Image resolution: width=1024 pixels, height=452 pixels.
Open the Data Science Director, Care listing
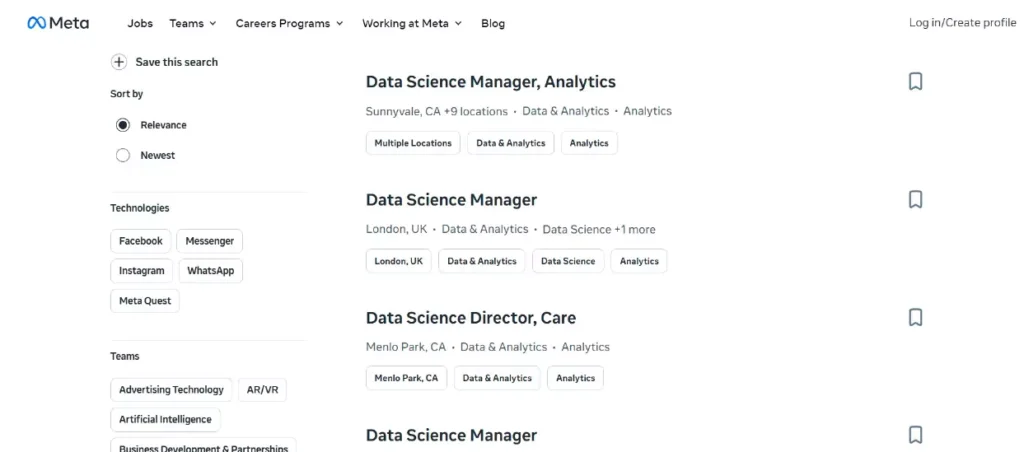[471, 318]
